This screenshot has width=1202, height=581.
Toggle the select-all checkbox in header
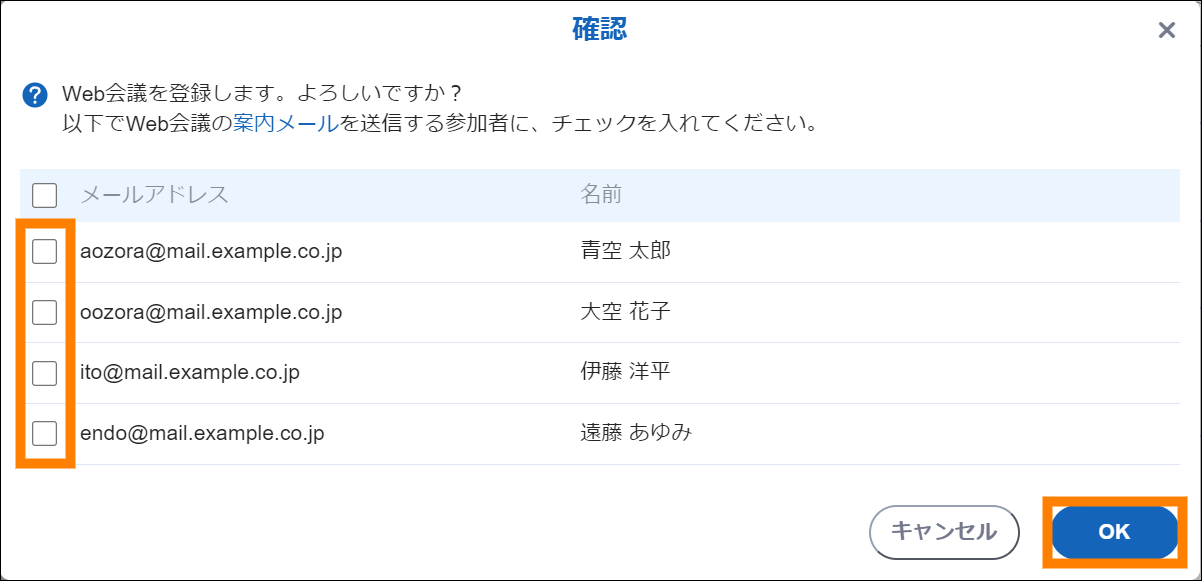(45, 194)
